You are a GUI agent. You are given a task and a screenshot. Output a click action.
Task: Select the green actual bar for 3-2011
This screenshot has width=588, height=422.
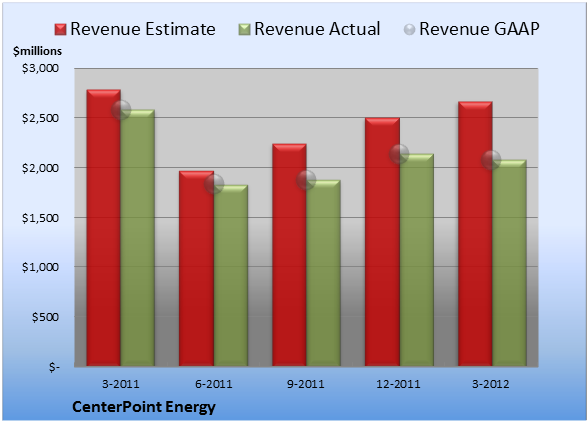pos(138,238)
